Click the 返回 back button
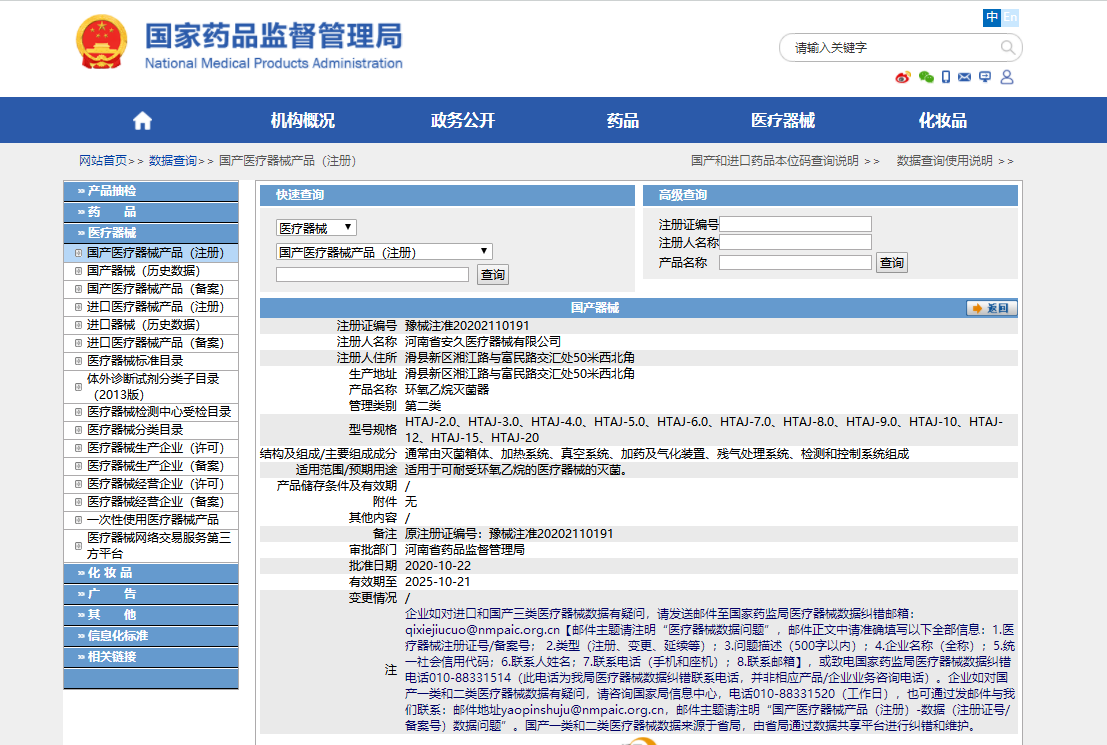Image resolution: width=1107 pixels, height=745 pixels. click(991, 308)
